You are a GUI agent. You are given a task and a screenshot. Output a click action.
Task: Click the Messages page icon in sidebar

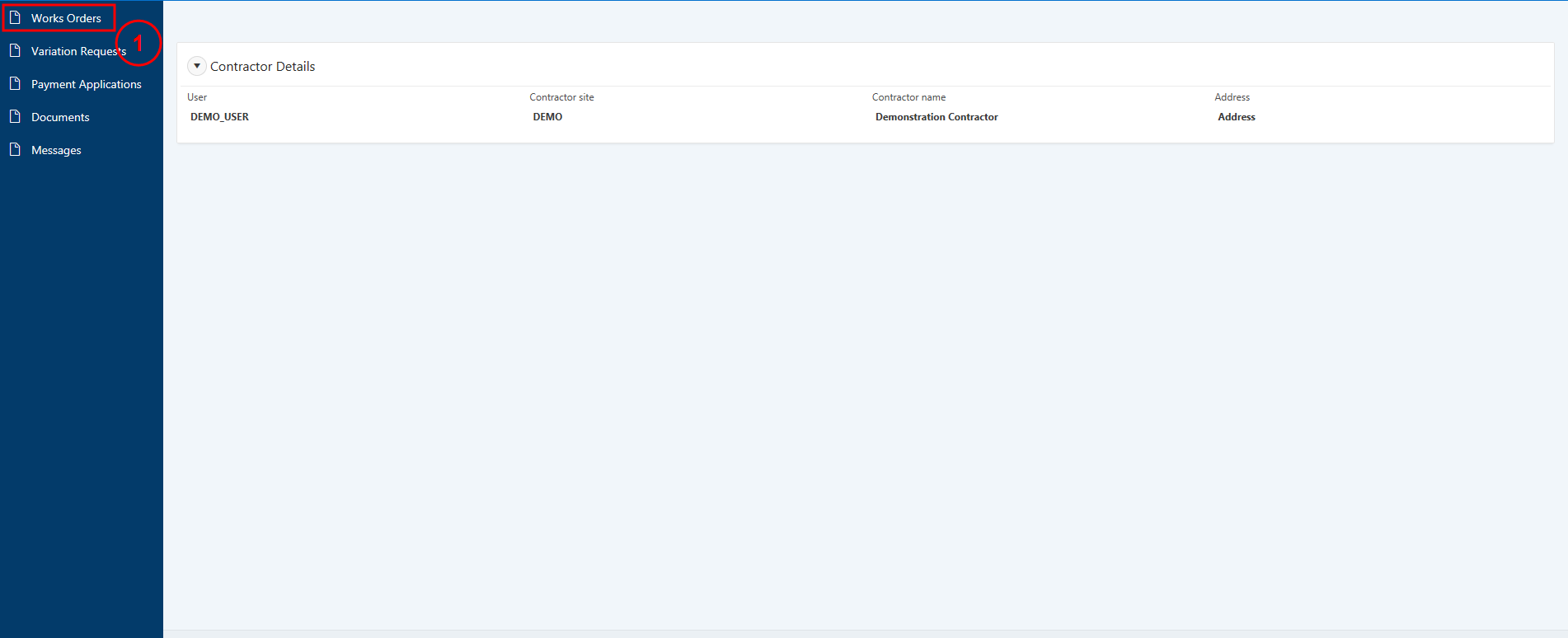(15, 149)
